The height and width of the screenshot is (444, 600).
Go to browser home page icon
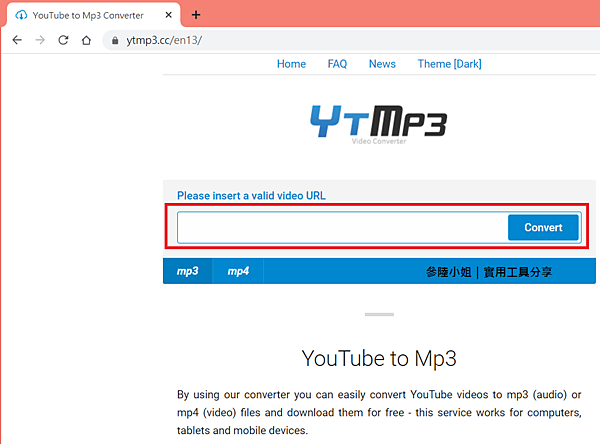click(86, 40)
